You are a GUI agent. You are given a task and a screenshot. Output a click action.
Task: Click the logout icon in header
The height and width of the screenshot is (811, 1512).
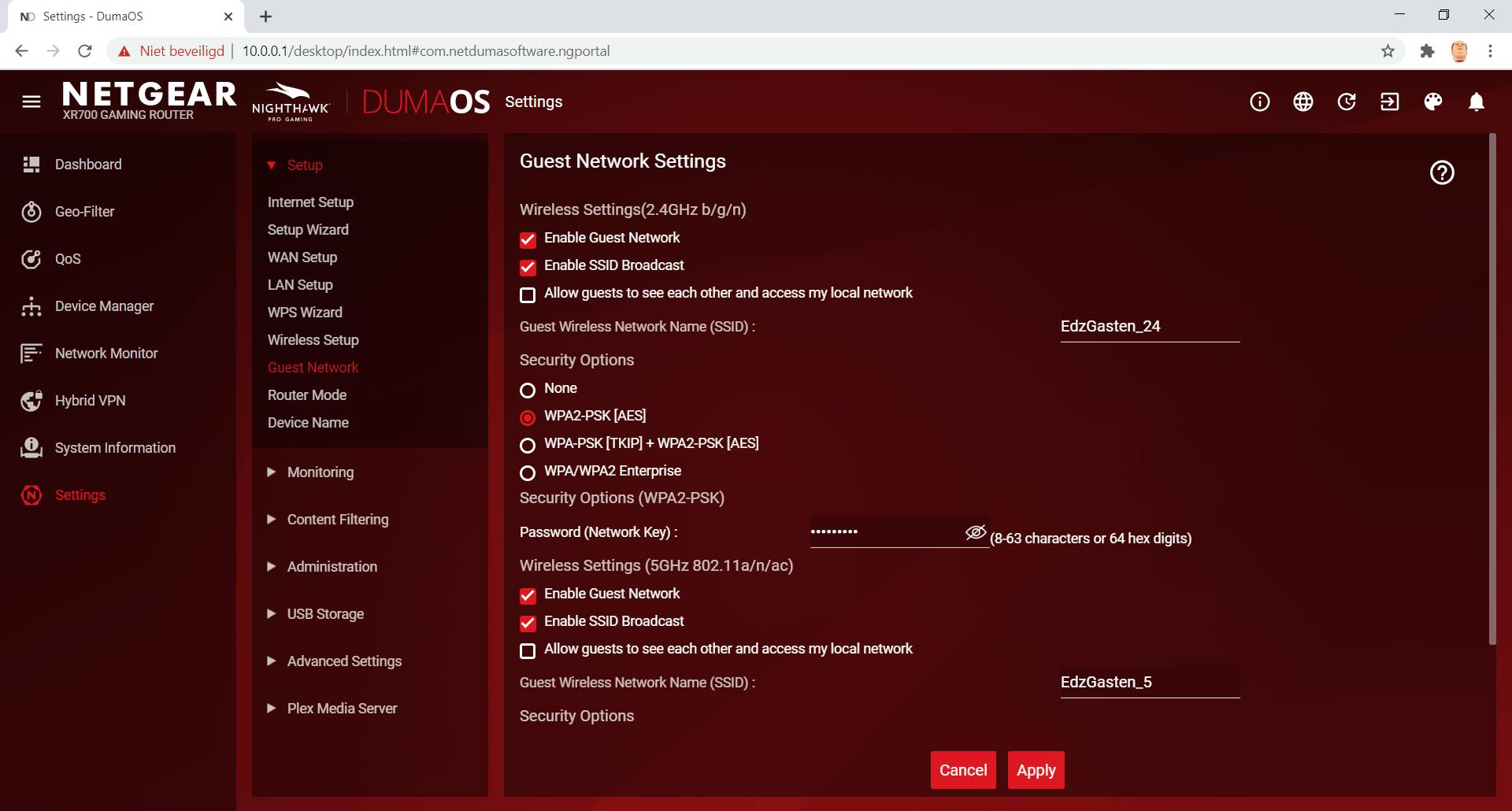click(1390, 102)
